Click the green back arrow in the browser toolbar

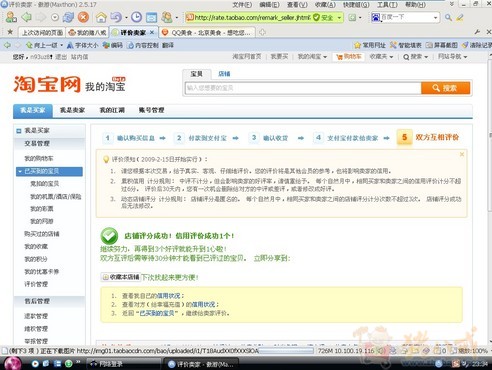[x=26, y=17]
